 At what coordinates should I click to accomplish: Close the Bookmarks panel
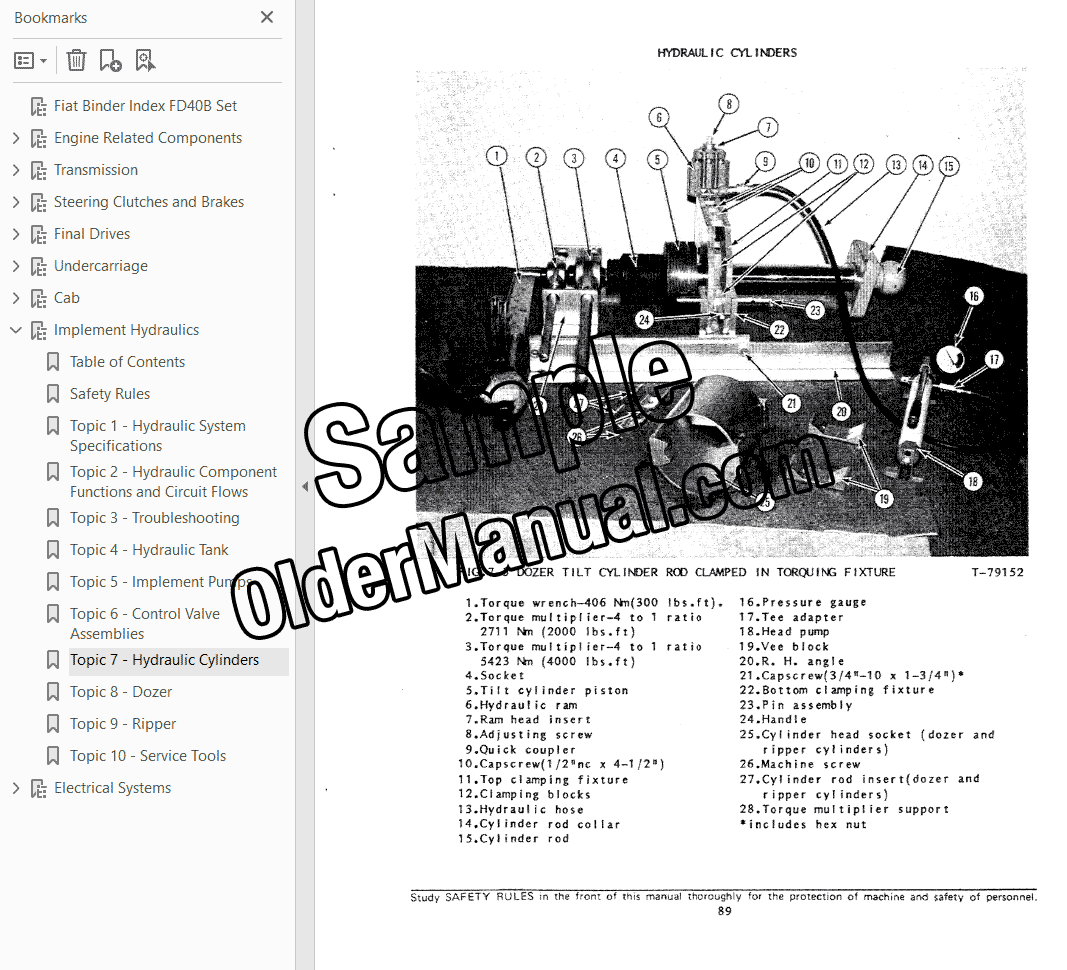pyautogui.click(x=267, y=17)
